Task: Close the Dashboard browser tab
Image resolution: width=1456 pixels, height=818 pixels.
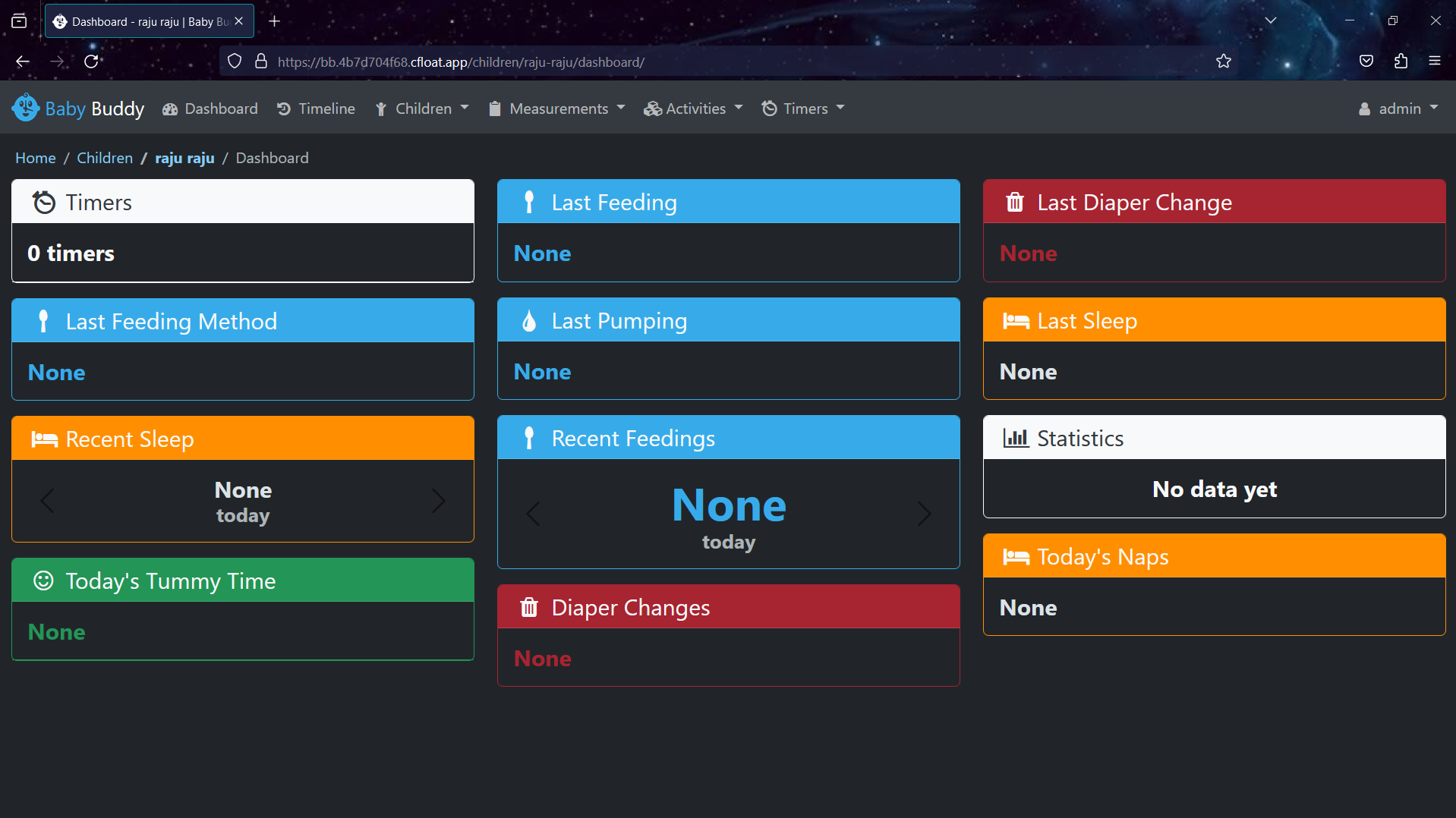Action: pyautogui.click(x=238, y=21)
